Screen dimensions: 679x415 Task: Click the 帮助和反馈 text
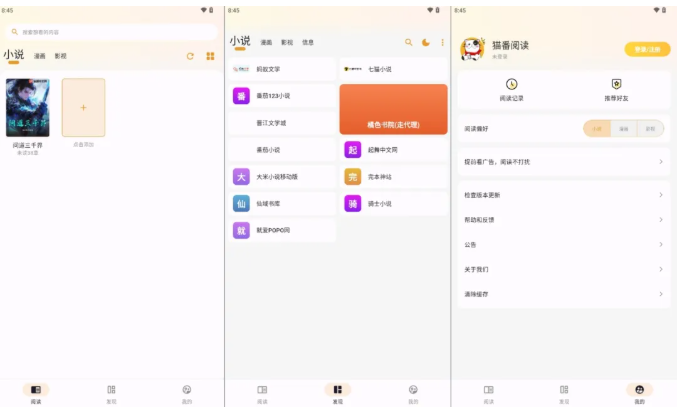tap(479, 220)
